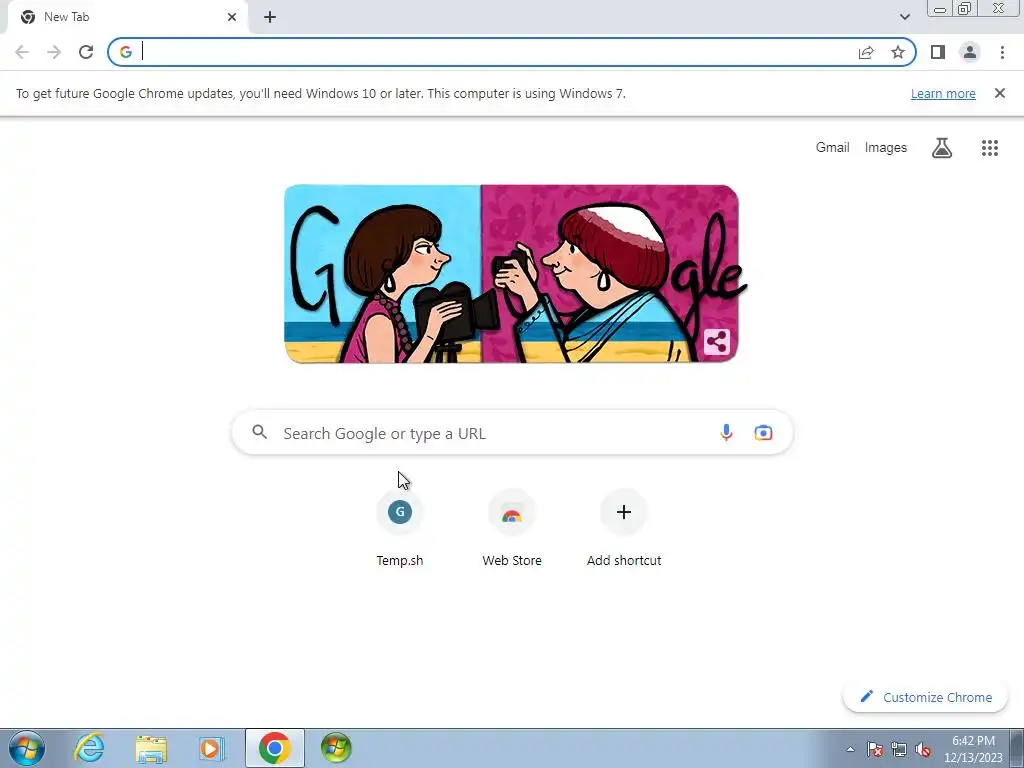Open the Google apps grid
The height and width of the screenshot is (768, 1024).
point(990,148)
